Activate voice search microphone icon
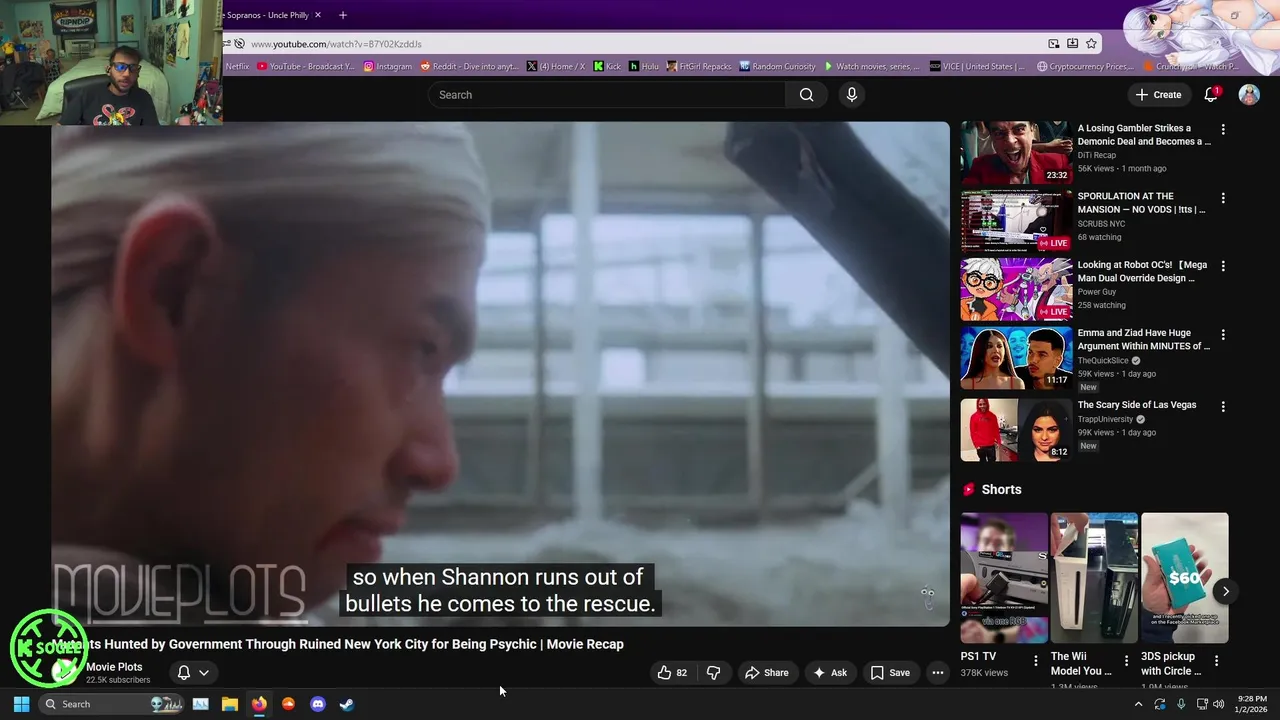The height and width of the screenshot is (720, 1280). 851,95
